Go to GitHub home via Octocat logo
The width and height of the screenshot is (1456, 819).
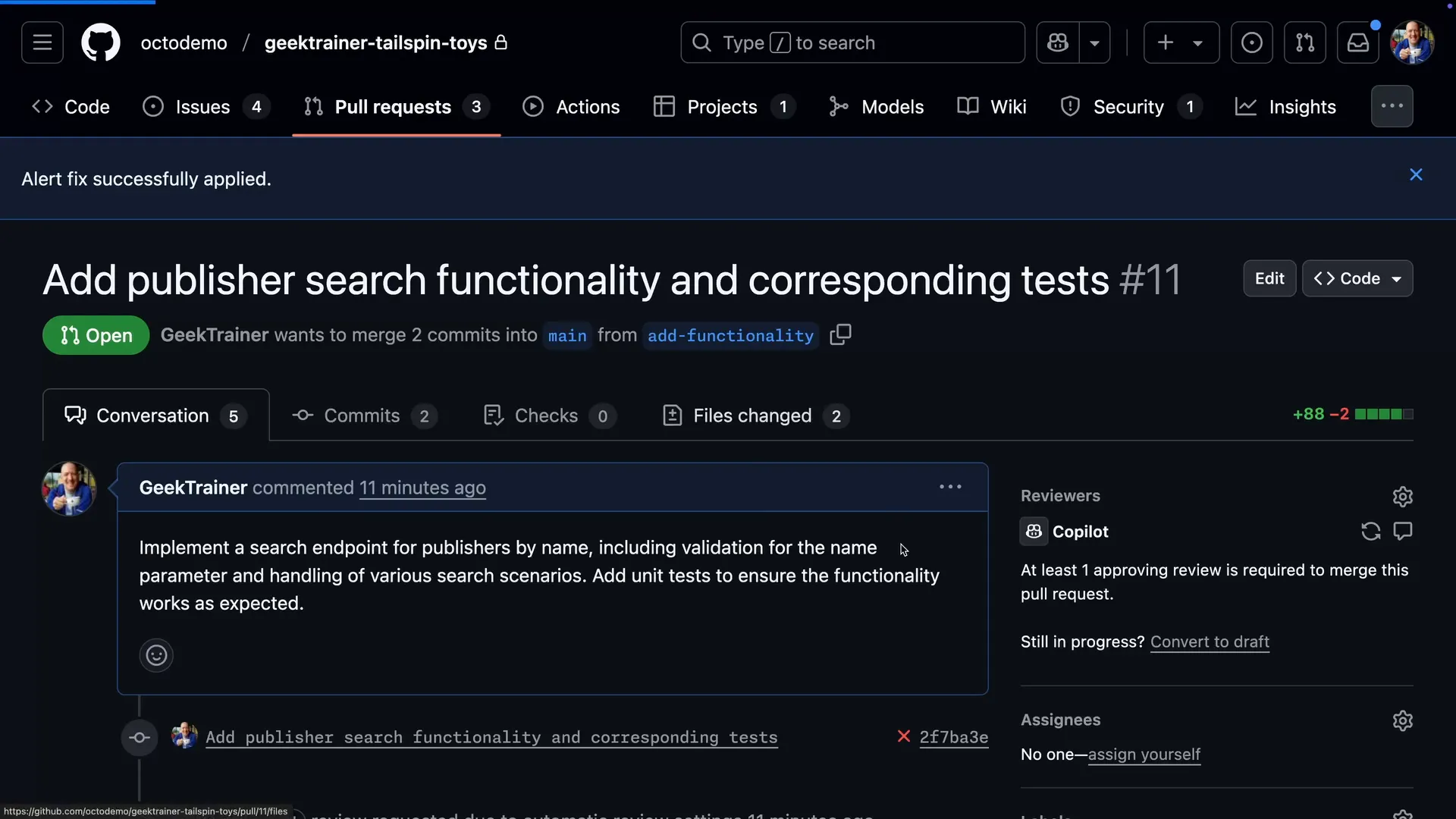click(101, 42)
